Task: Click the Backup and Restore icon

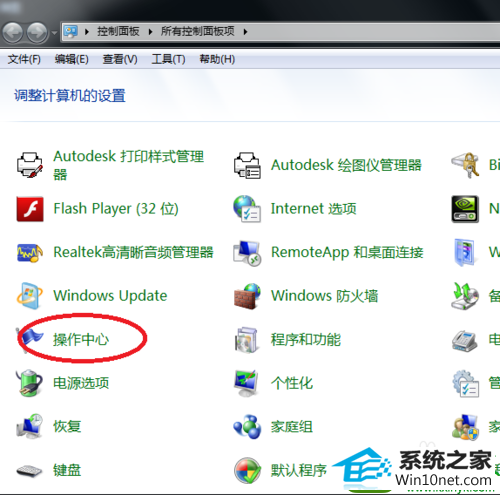Action: pyautogui.click(x=465, y=296)
